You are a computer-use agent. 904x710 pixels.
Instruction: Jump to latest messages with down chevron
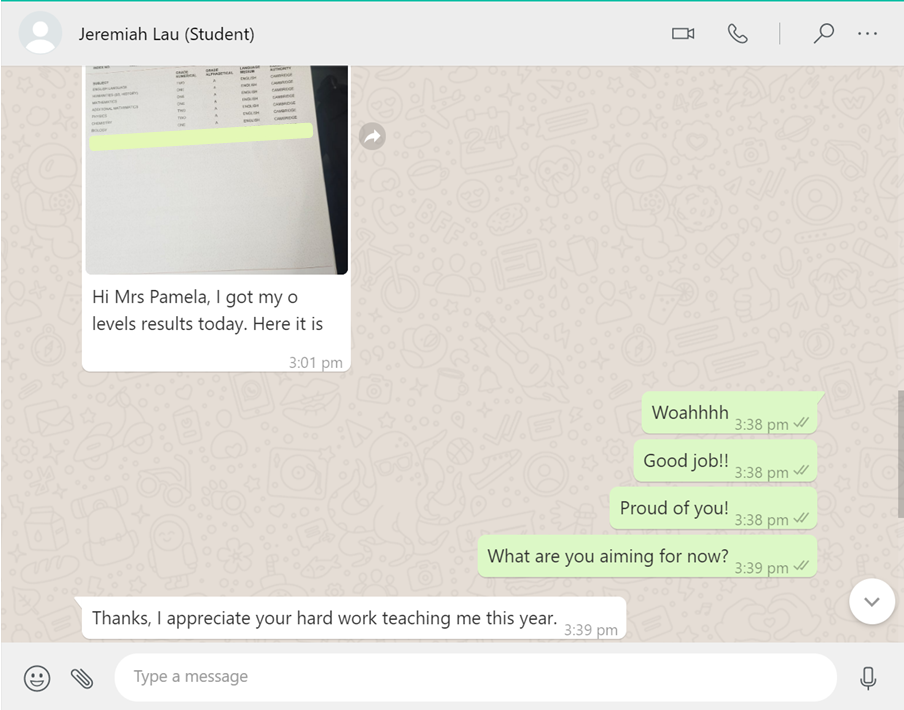[x=871, y=601]
